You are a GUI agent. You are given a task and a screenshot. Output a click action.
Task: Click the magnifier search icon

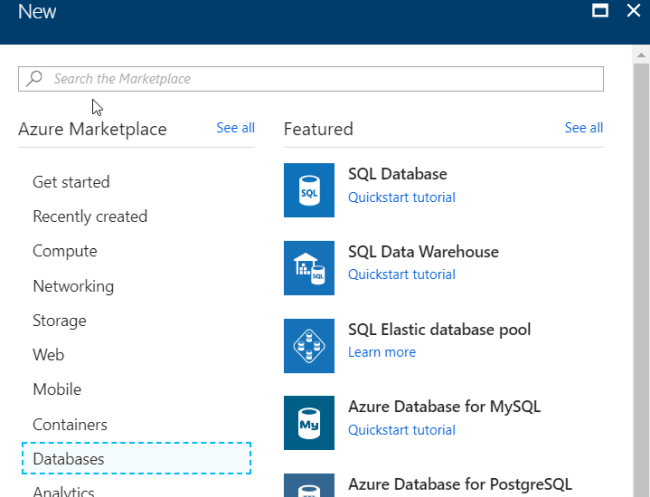click(x=34, y=78)
